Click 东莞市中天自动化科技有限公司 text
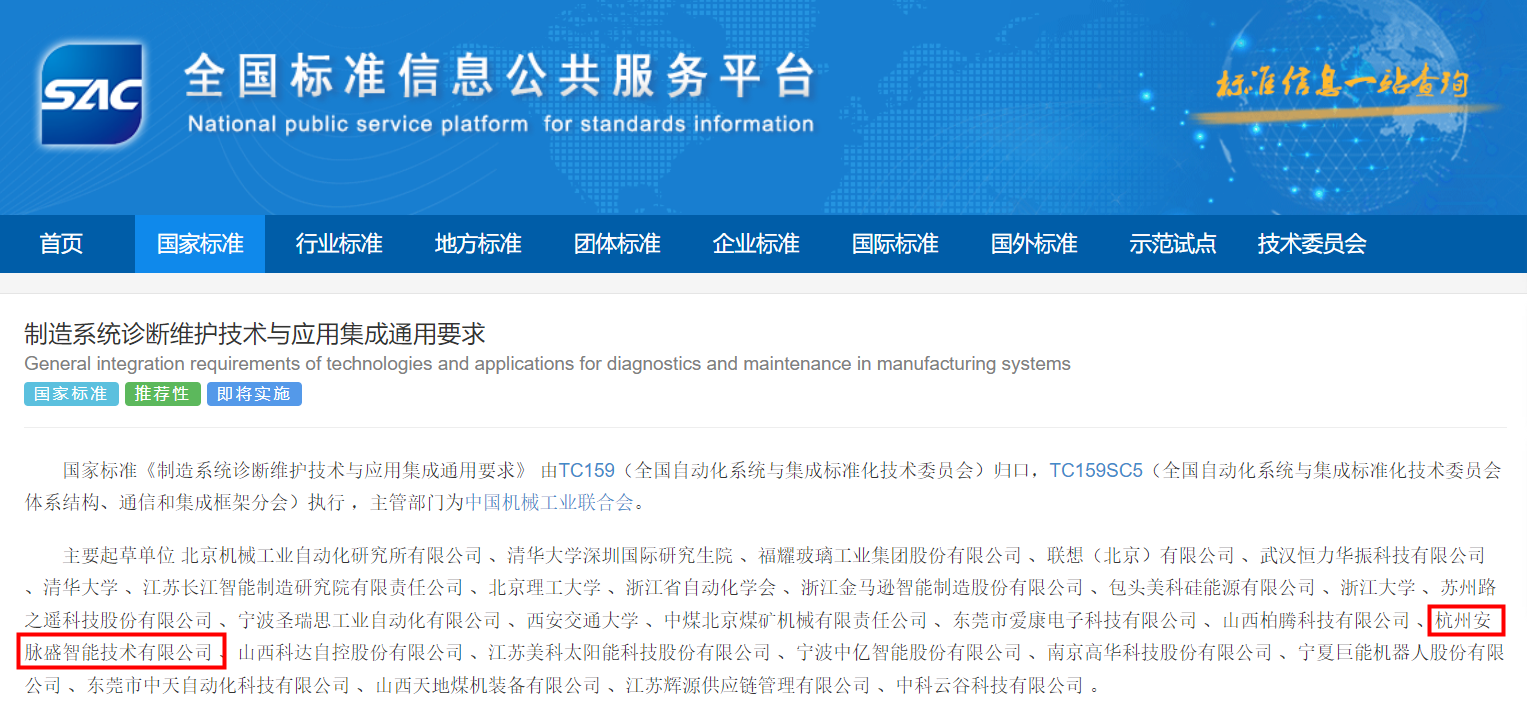 pyautogui.click(x=219, y=686)
